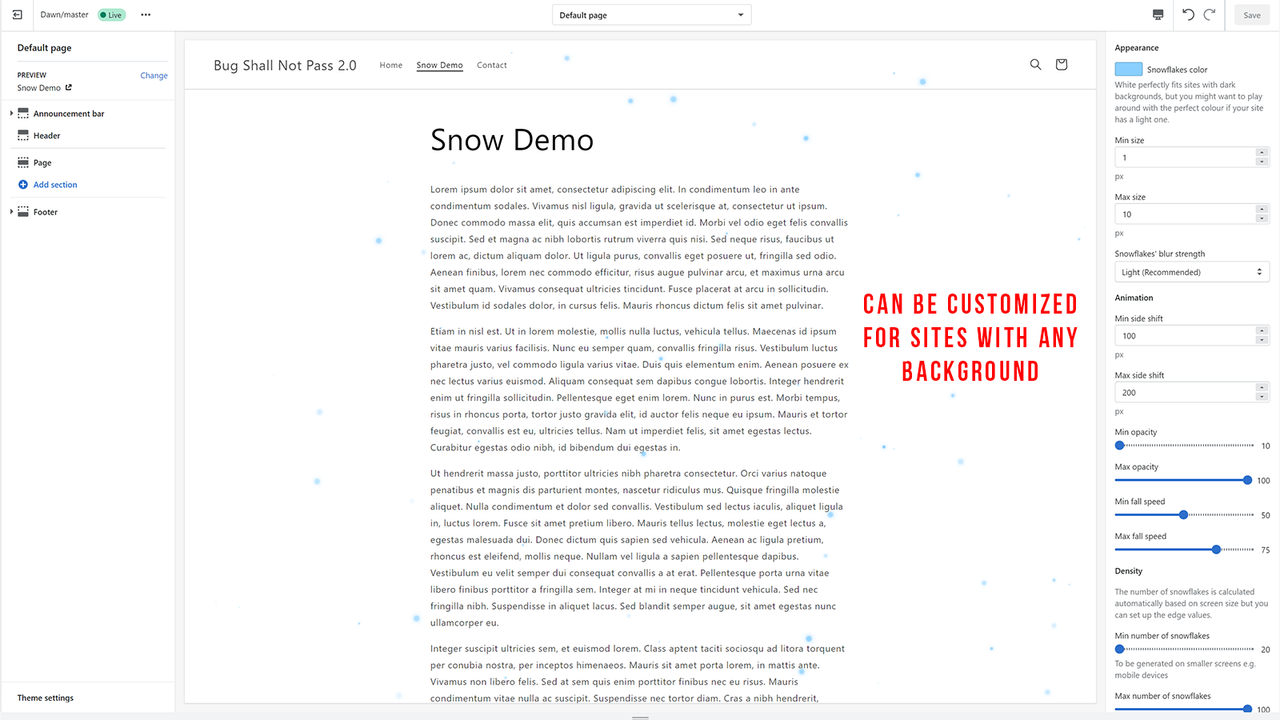Open the Snowflakes color swatch
Image resolution: width=1280 pixels, height=720 pixels.
1129,69
